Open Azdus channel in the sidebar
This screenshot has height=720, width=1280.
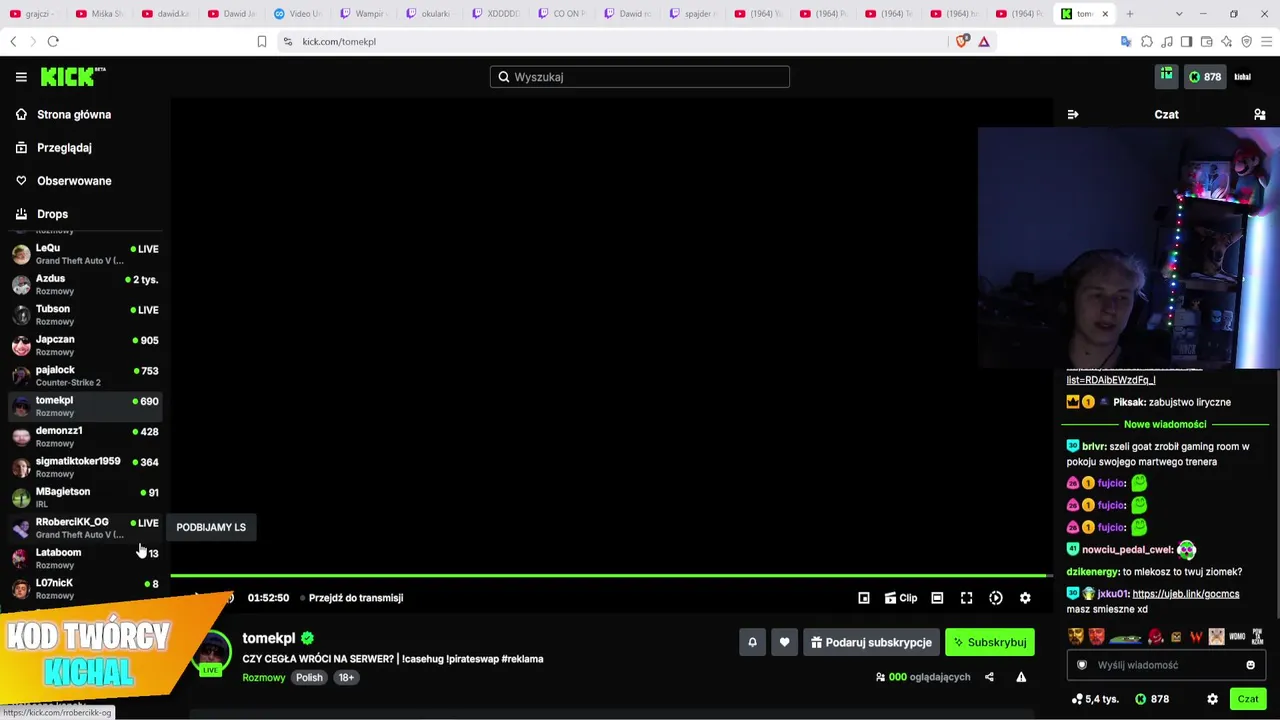click(85, 284)
